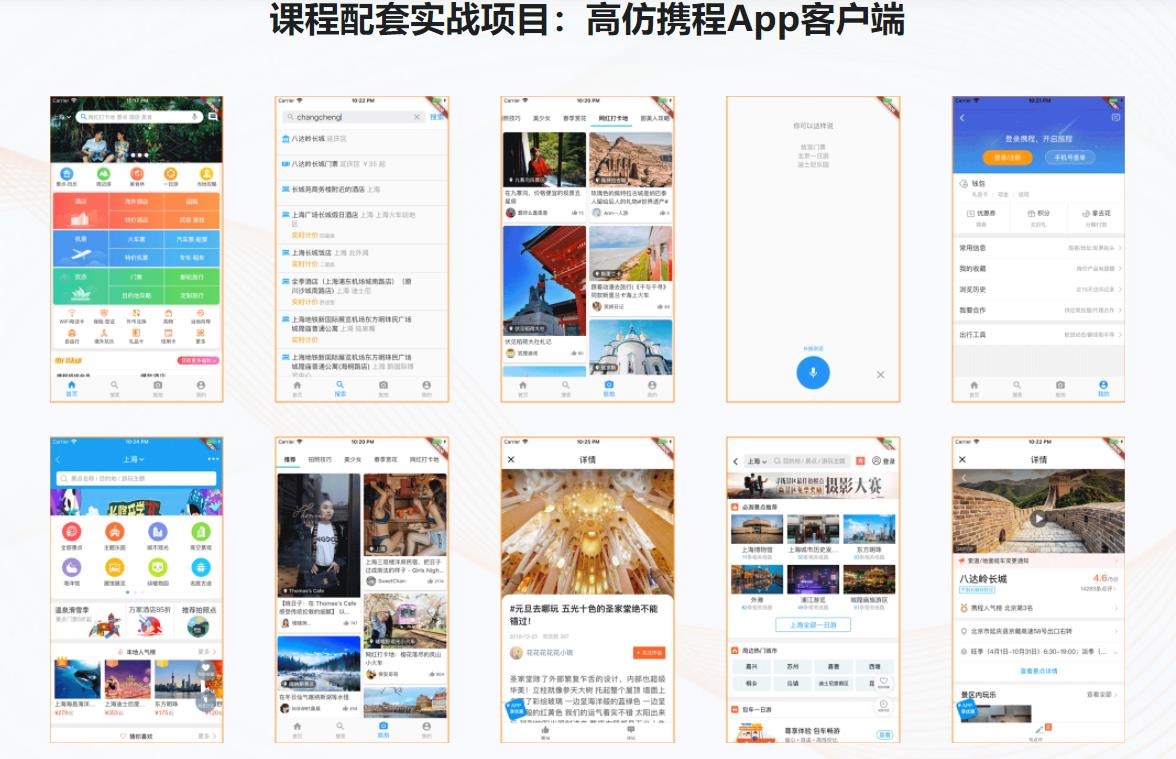This screenshot has width=1176, height=759.
Task: Open the message icon on home screen
Action: tap(212, 117)
